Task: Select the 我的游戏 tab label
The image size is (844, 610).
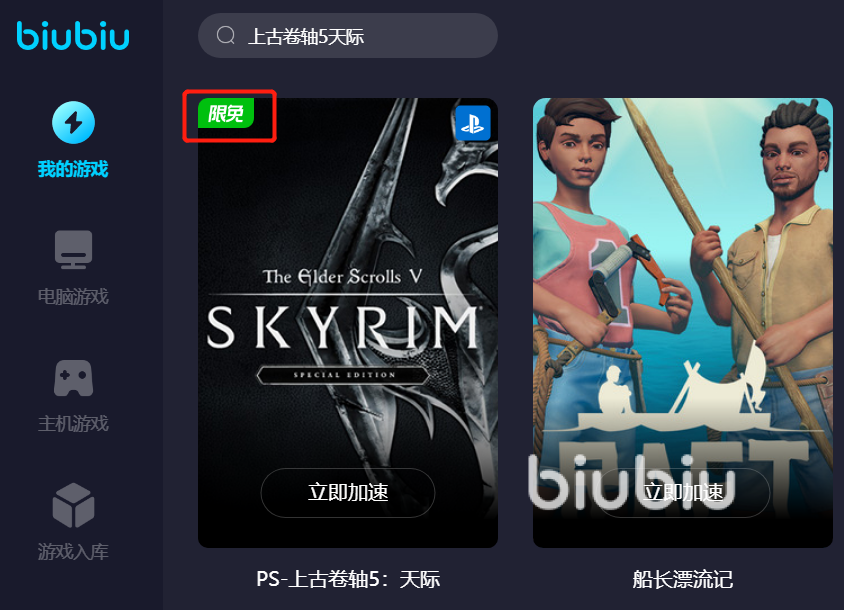Action: coord(73,169)
